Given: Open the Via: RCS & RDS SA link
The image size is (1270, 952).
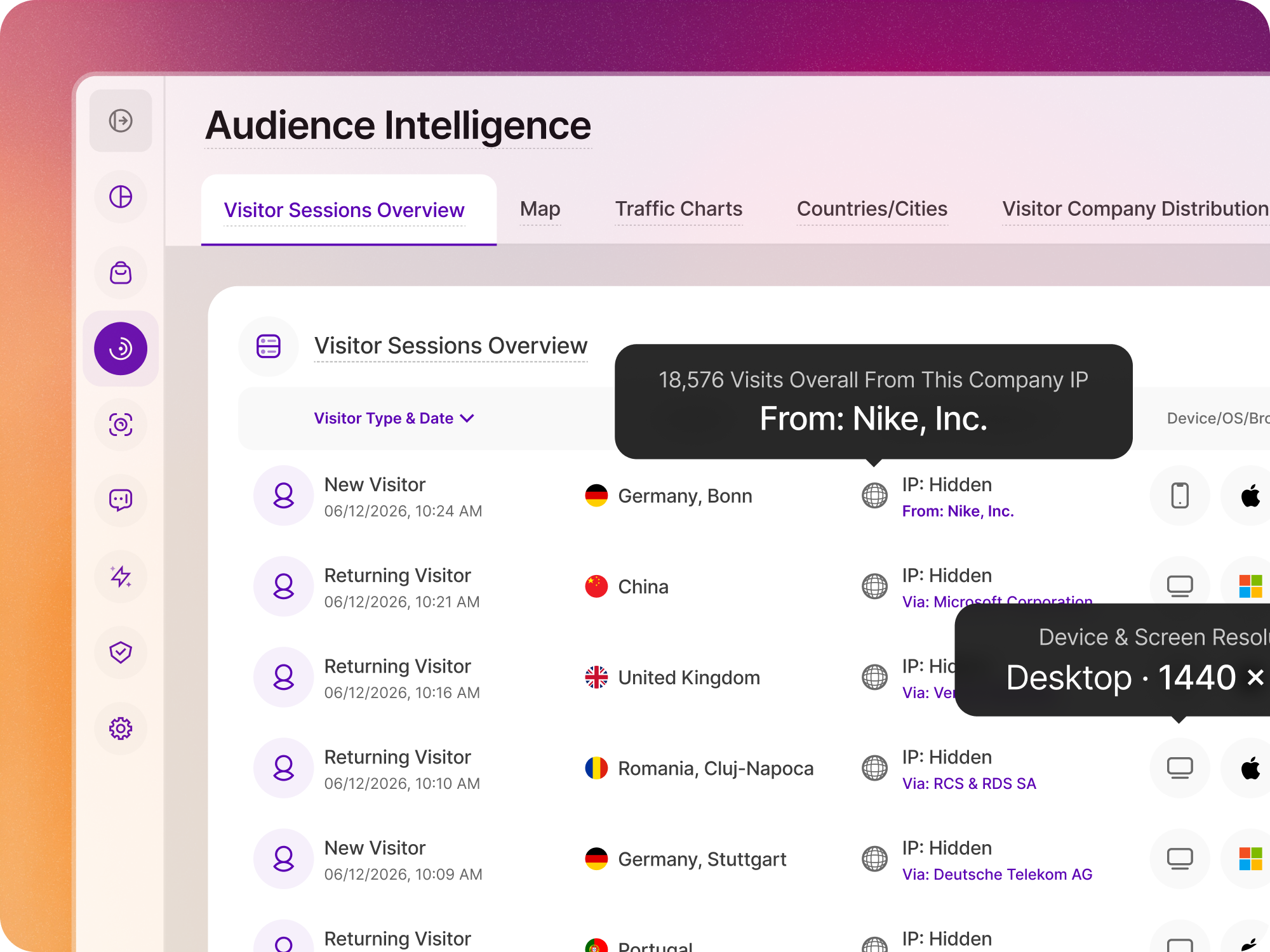Looking at the screenshot, I should click(969, 783).
